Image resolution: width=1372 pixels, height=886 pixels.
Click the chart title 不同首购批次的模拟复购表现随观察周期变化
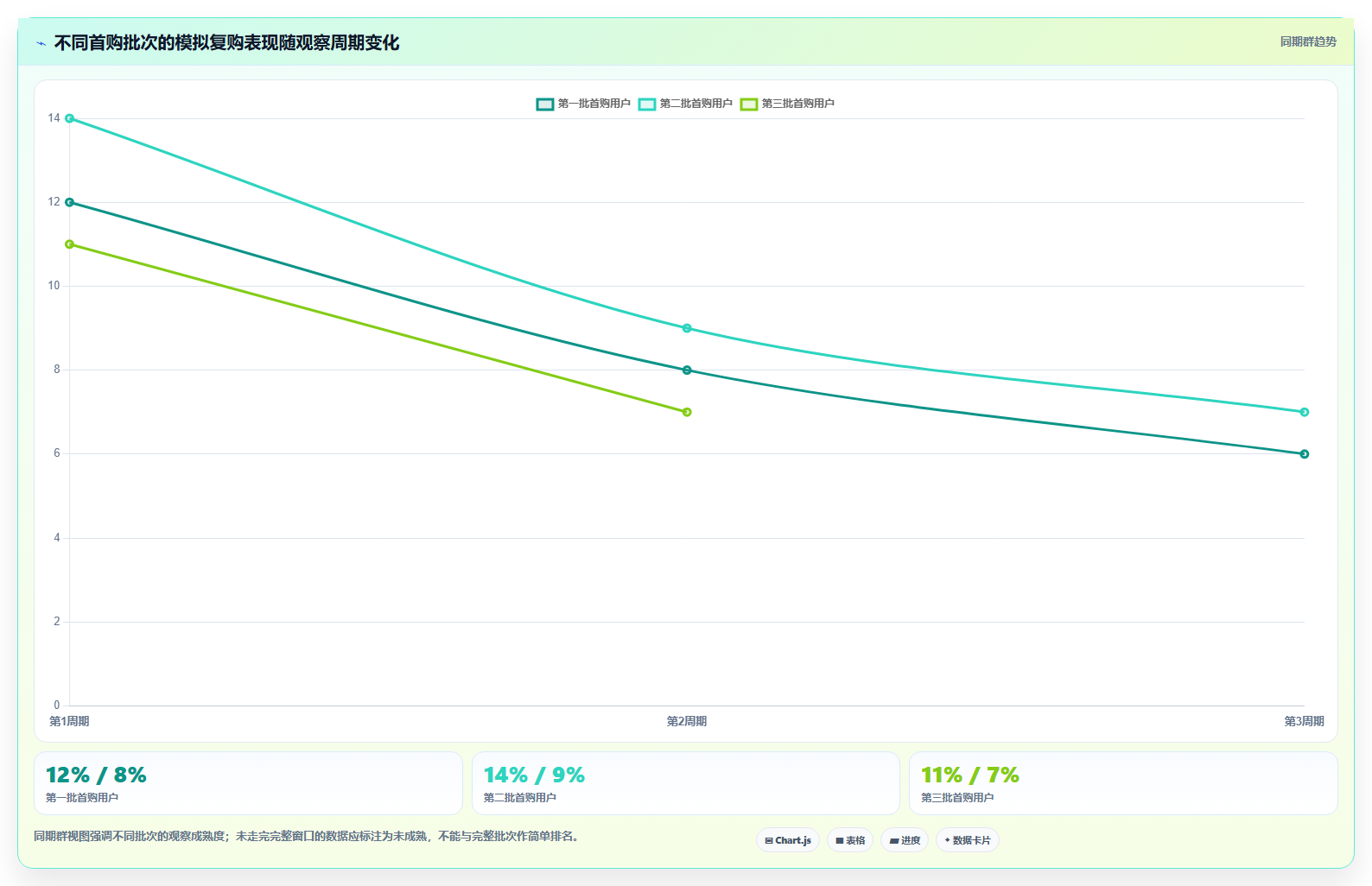pos(226,43)
